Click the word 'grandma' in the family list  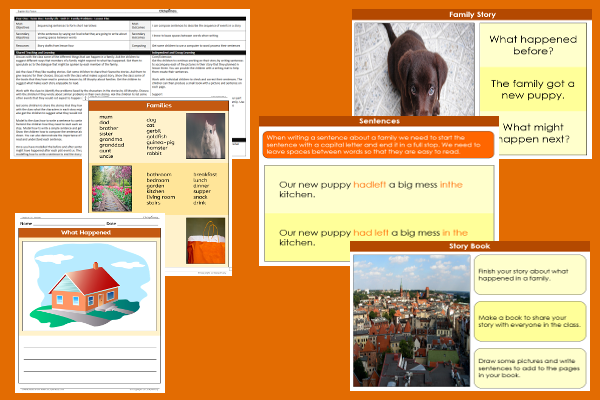[x=111, y=139]
